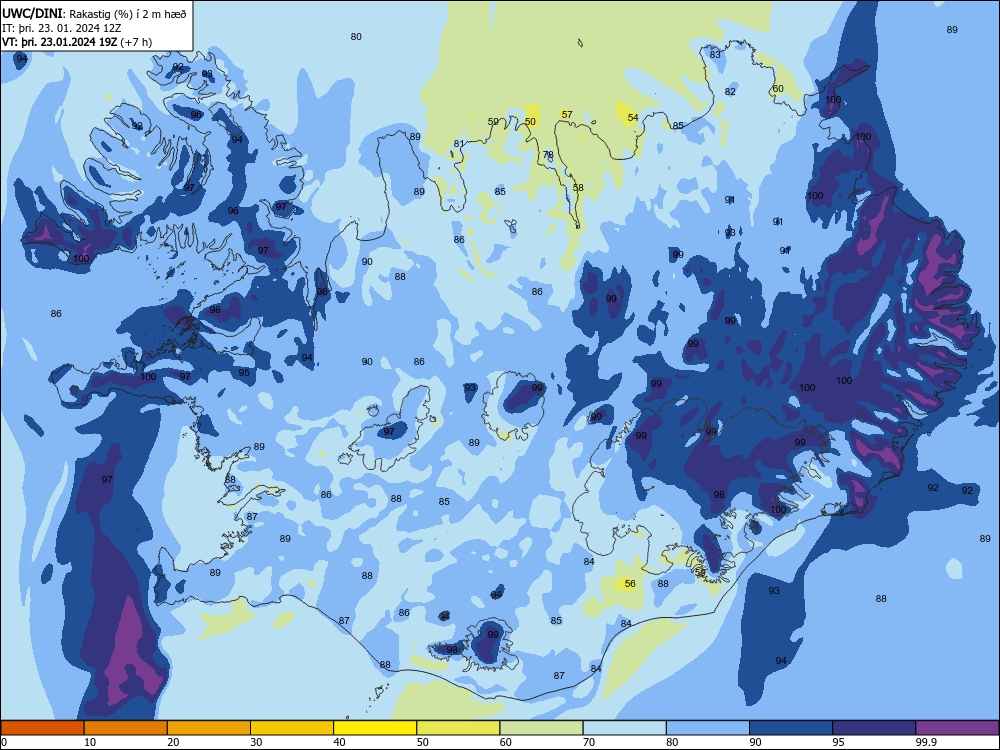Select the medium blue 80–90 legend swatch
This screenshot has height=750, width=1000.
click(708, 728)
